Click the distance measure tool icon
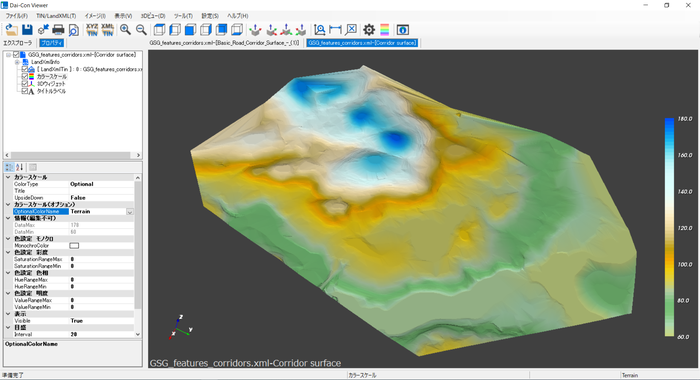700x380 pixels. pyautogui.click(x=335, y=30)
